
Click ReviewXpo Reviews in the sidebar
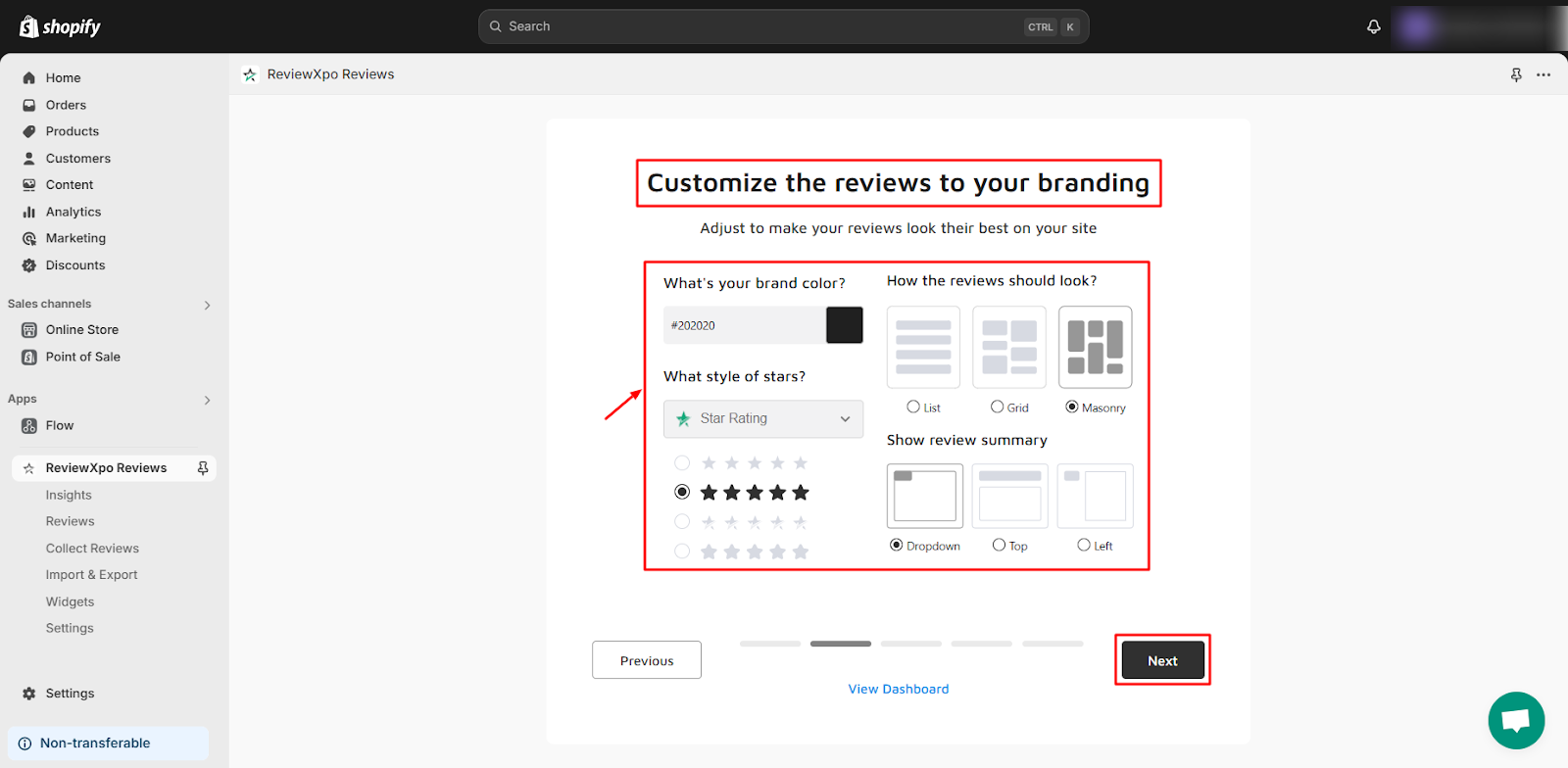pyautogui.click(x=106, y=468)
